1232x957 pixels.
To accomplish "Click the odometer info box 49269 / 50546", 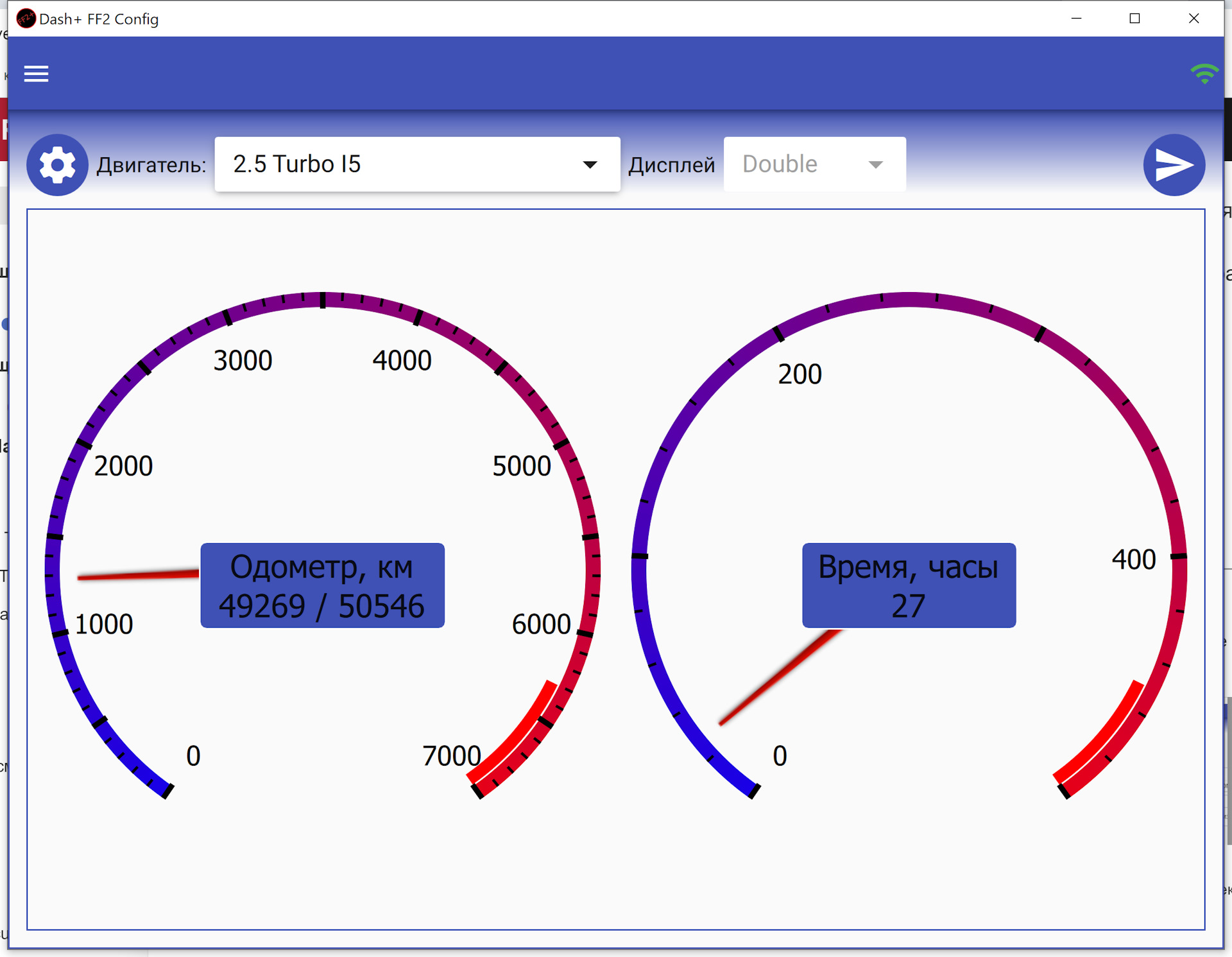I will 322,585.
